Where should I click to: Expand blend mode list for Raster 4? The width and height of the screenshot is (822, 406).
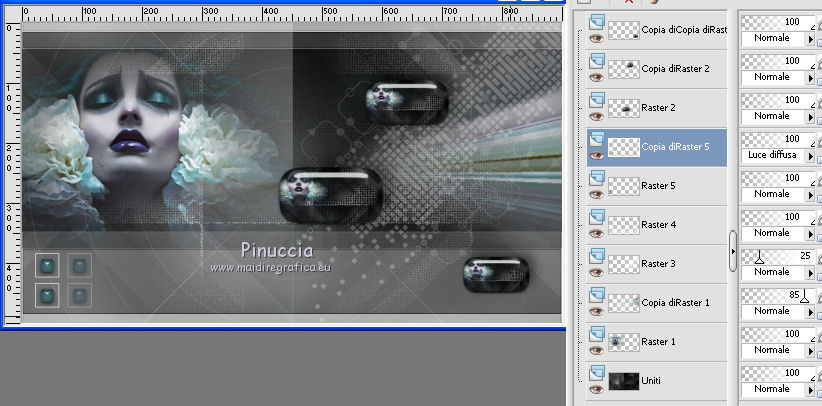coord(810,233)
